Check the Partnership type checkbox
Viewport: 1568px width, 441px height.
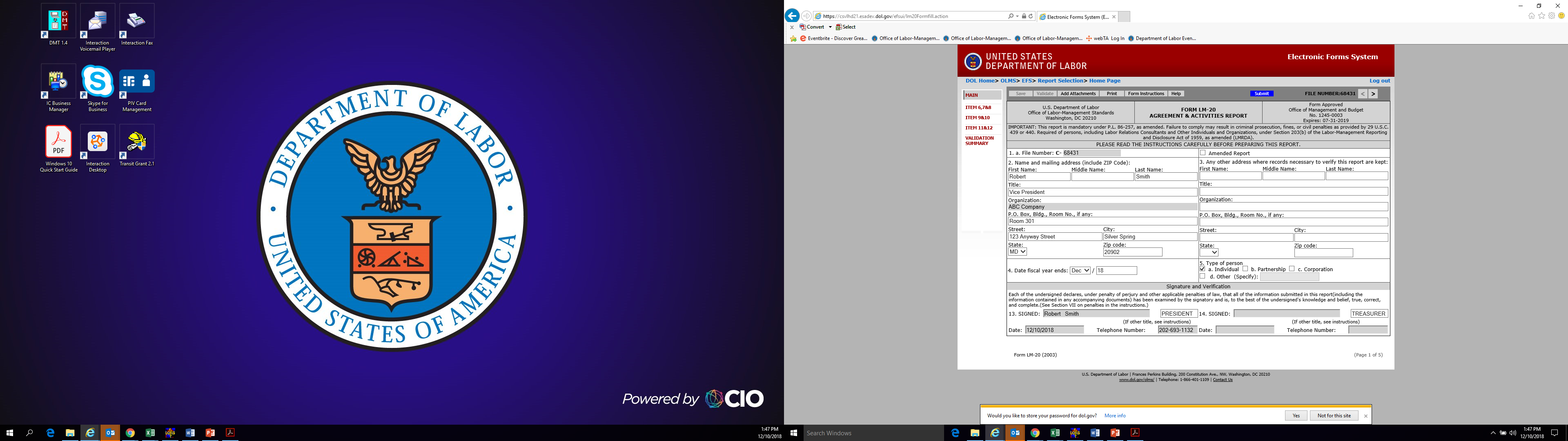(1245, 269)
